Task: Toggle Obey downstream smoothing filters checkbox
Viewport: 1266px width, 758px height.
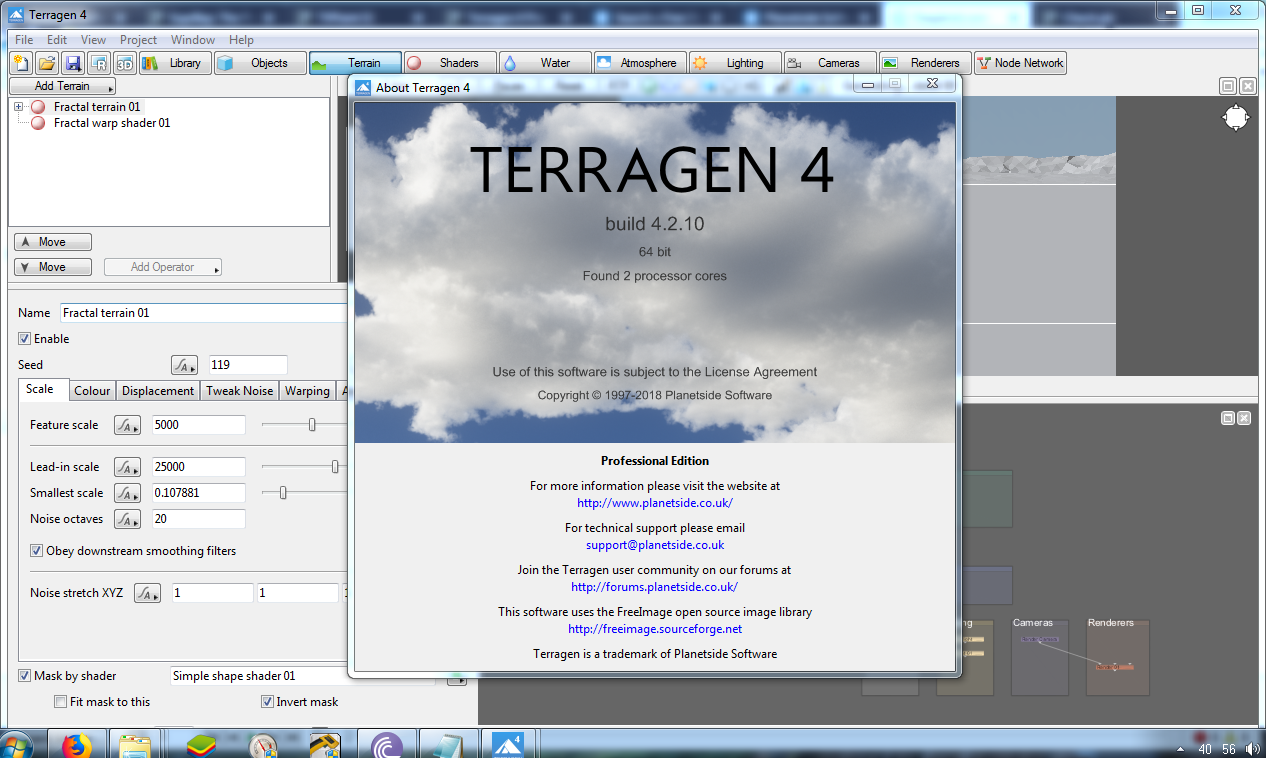Action: (x=37, y=551)
